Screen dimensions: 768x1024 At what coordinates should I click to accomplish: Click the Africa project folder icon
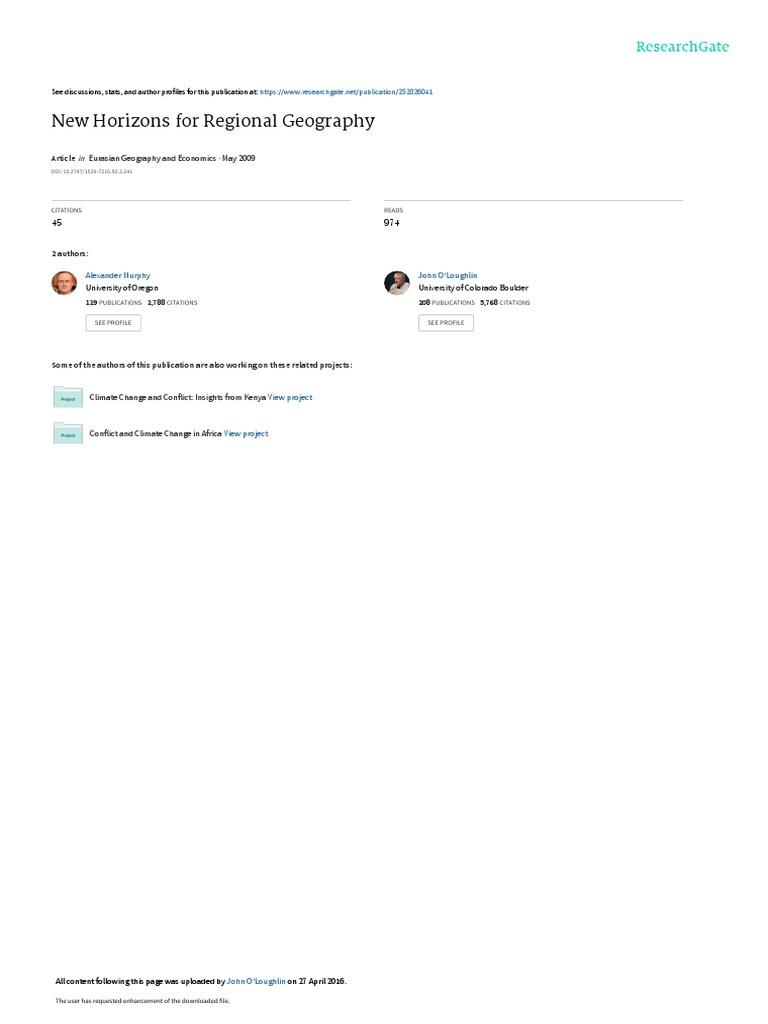pyautogui.click(x=68, y=434)
